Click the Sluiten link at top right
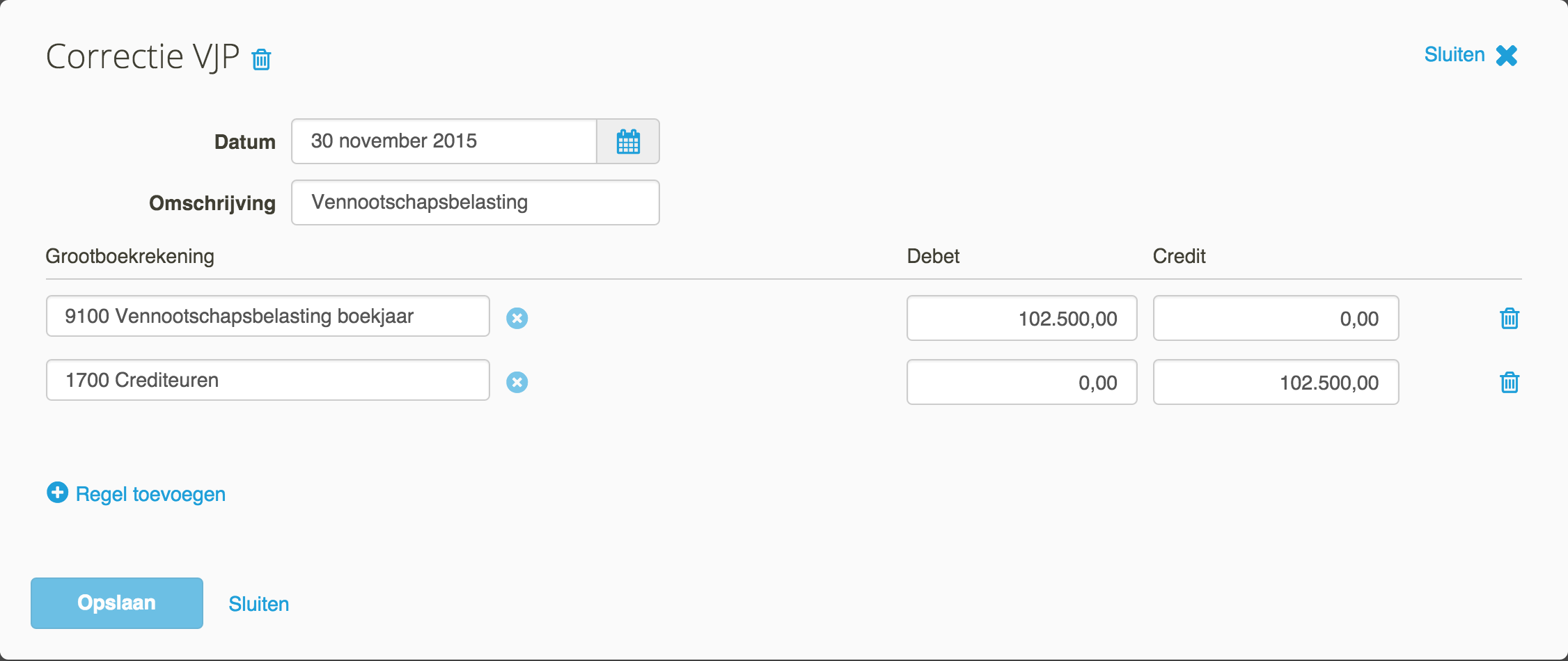 pos(1455,54)
